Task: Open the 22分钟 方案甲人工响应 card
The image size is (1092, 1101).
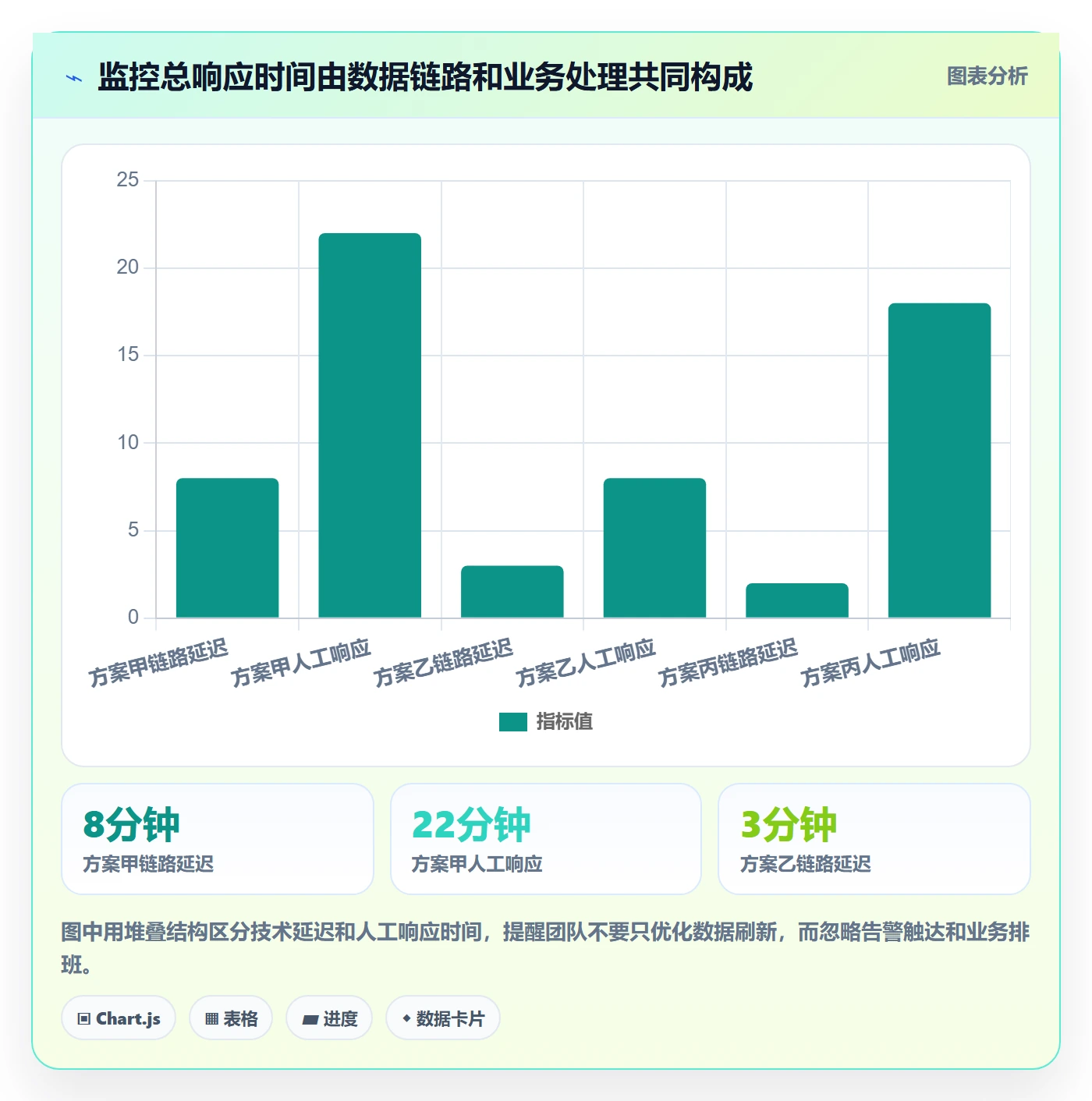Action: coord(546,839)
